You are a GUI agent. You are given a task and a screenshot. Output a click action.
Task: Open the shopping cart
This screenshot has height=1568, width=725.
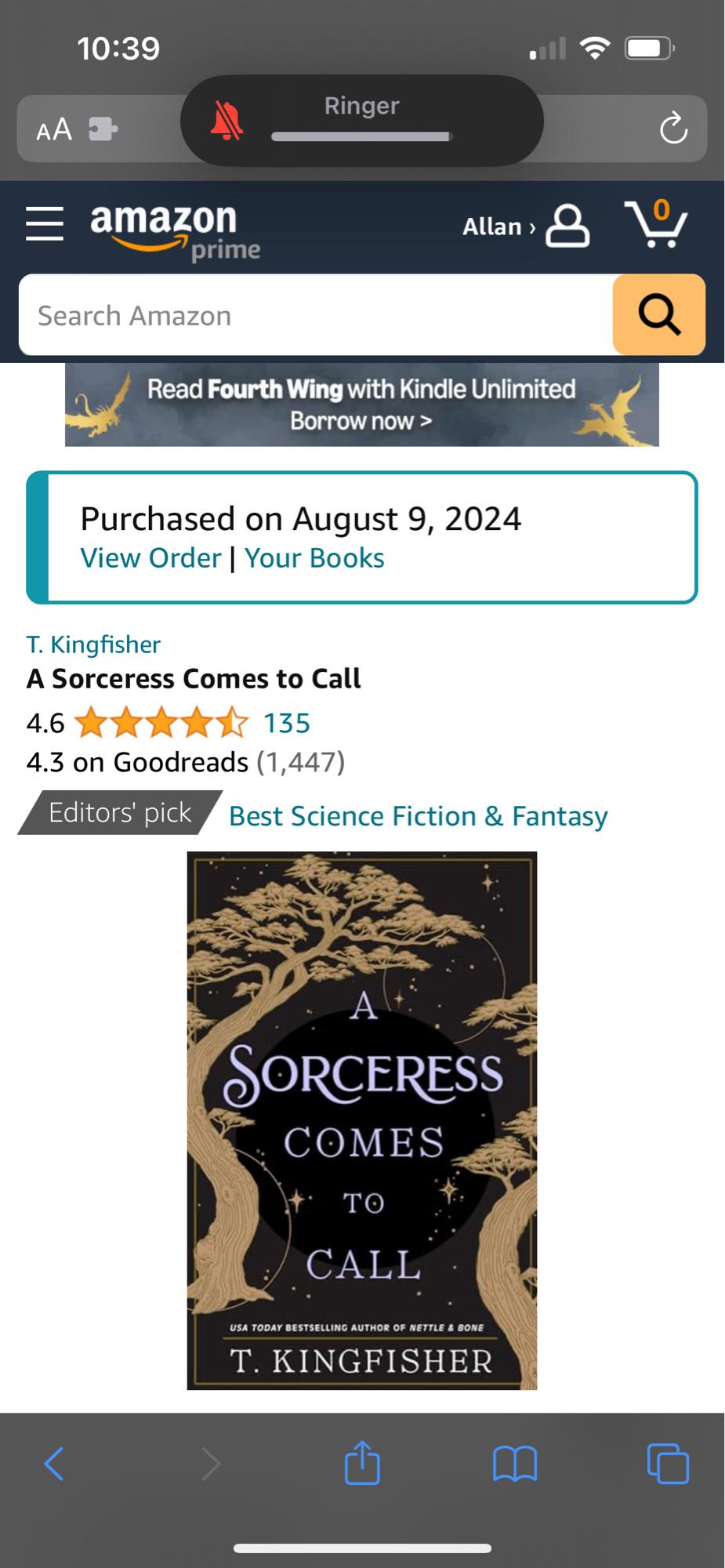[656, 224]
